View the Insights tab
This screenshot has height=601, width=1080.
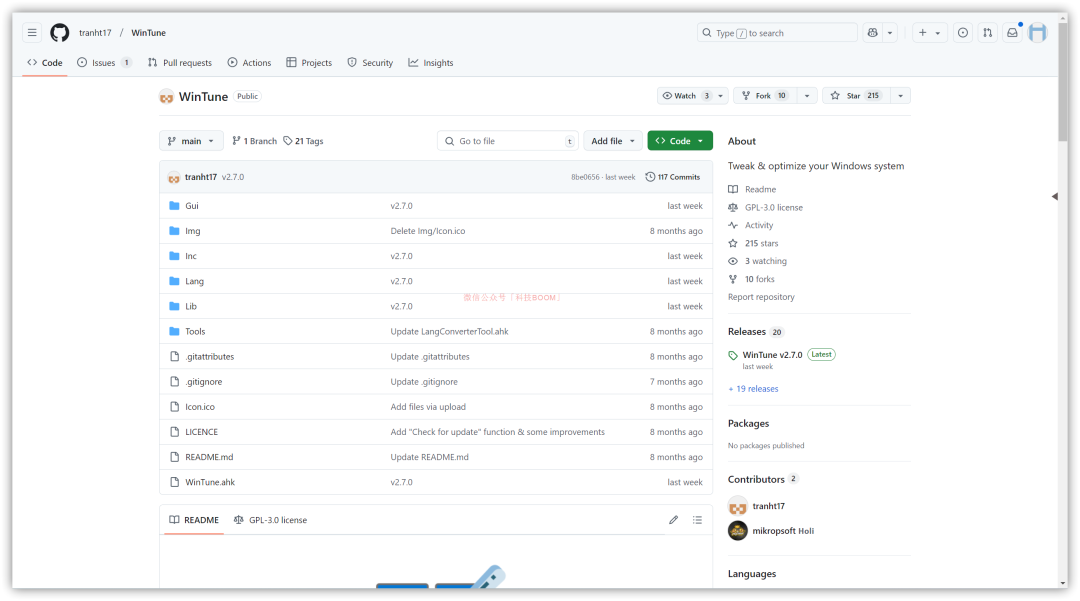(431, 63)
